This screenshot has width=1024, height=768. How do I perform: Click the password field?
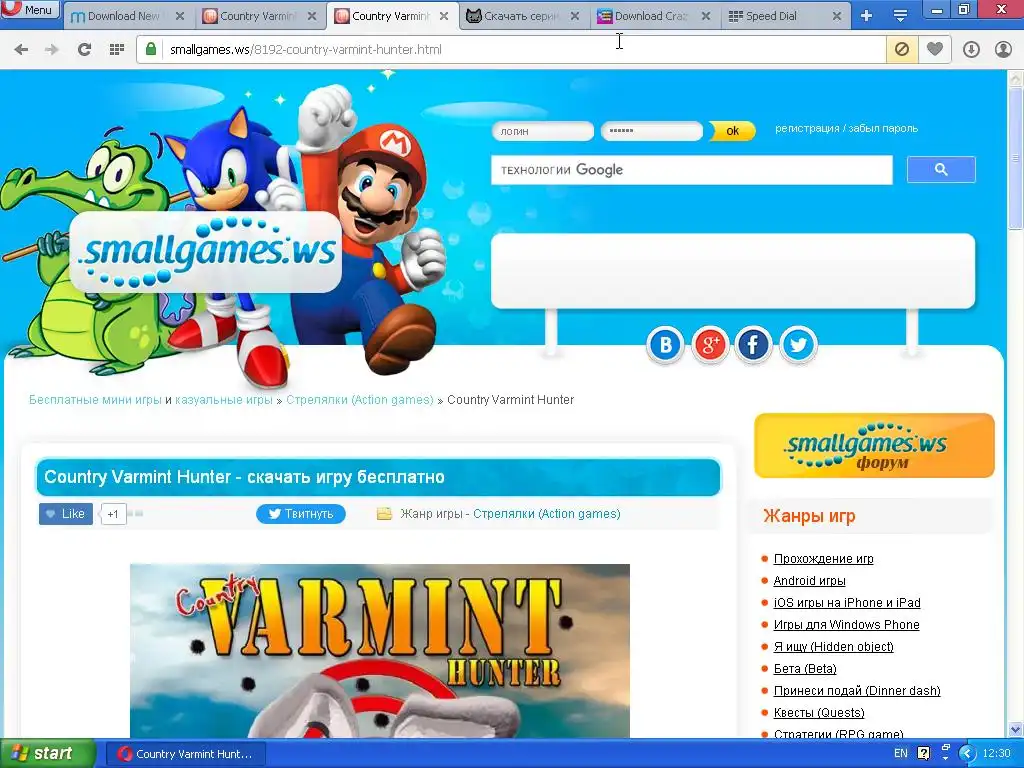pyautogui.click(x=652, y=131)
